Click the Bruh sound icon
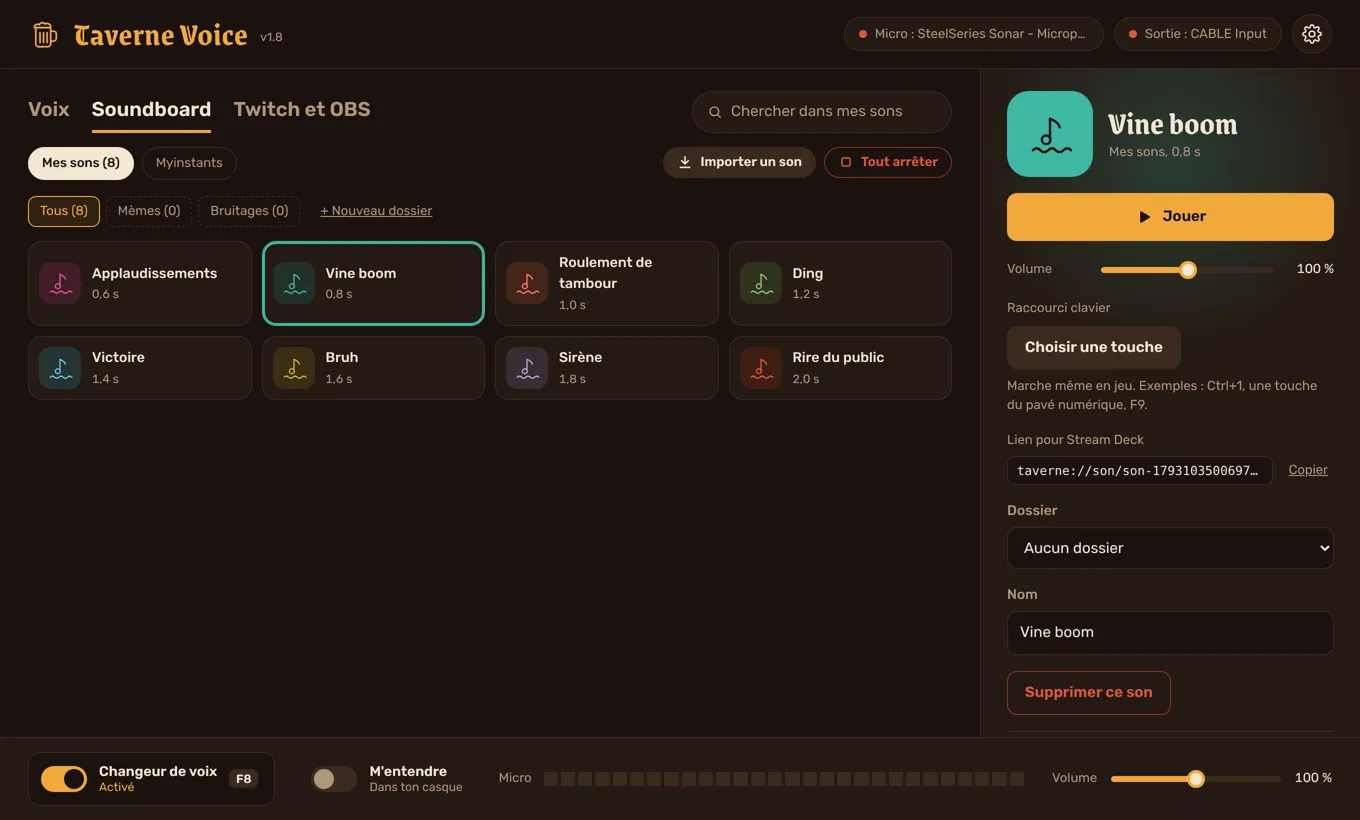The width and height of the screenshot is (1360, 820). tap(294, 368)
